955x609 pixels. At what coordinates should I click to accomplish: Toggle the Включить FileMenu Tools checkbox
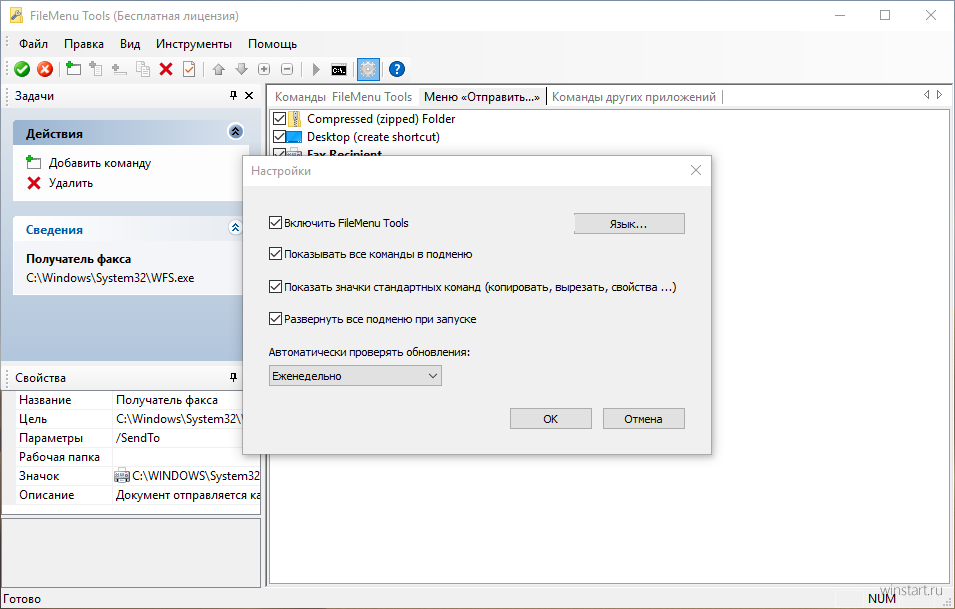pos(275,223)
